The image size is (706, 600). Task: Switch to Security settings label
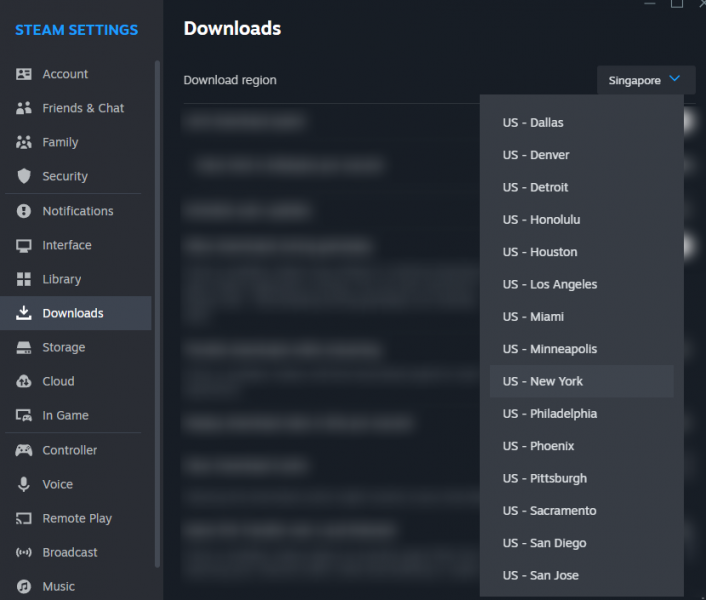click(x=65, y=176)
